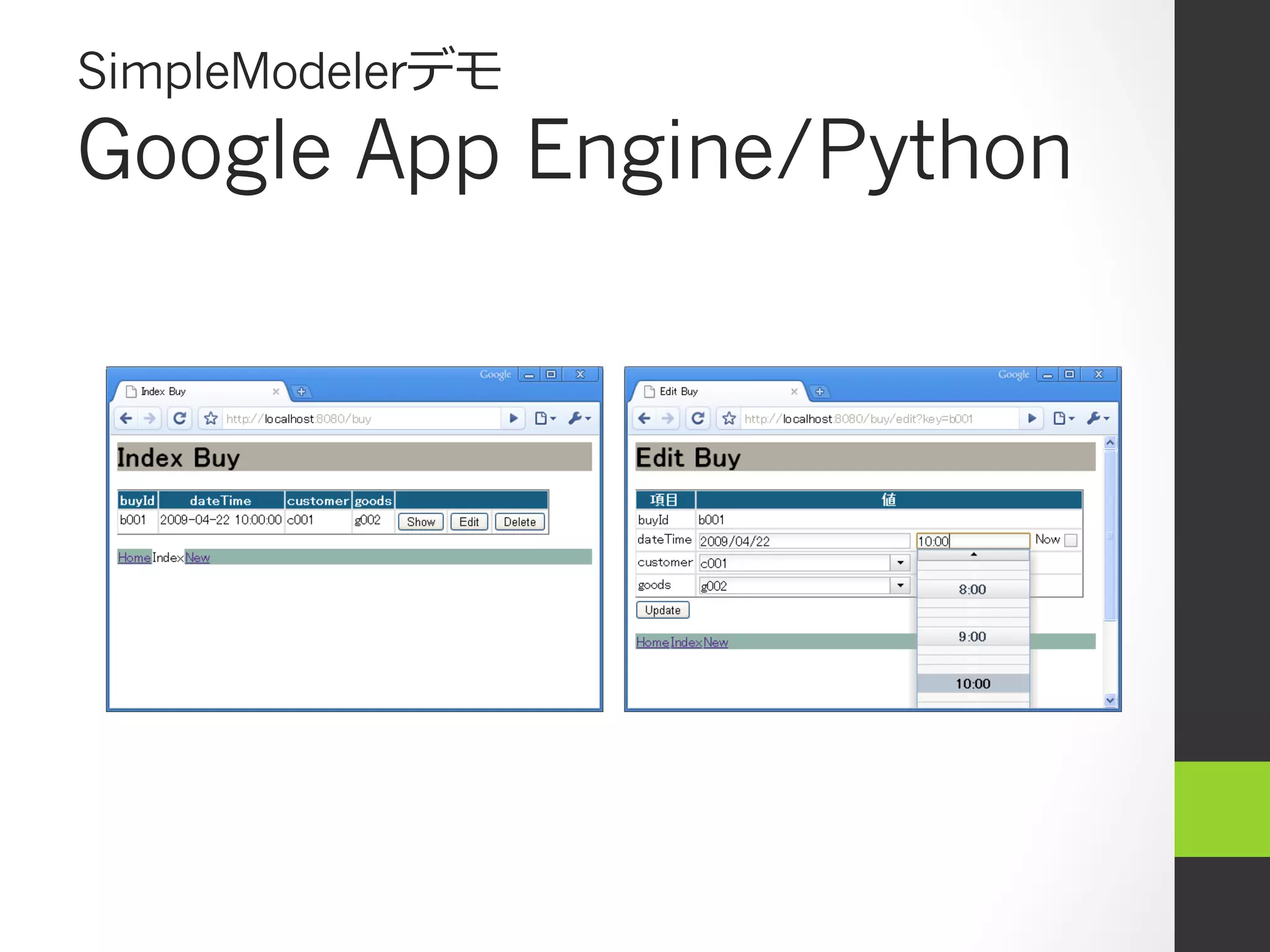Screen dimensions: 1270x952
Task: Open new tab in Index Buy window
Action: pos(301,392)
